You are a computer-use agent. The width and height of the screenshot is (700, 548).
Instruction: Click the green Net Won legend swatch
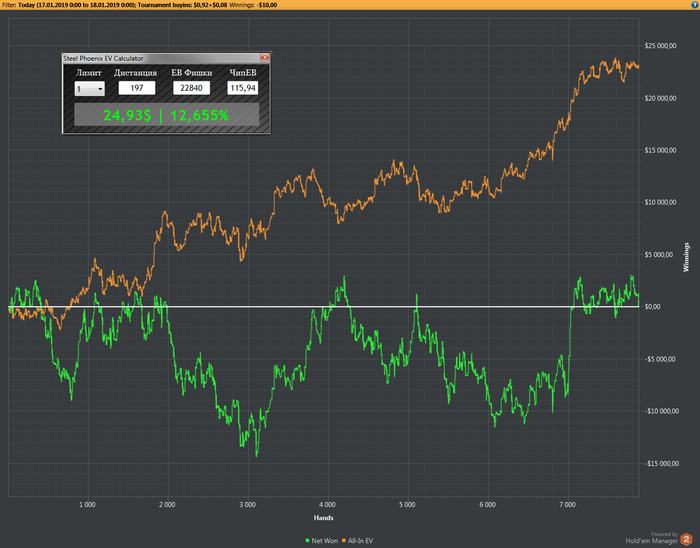click(x=307, y=540)
